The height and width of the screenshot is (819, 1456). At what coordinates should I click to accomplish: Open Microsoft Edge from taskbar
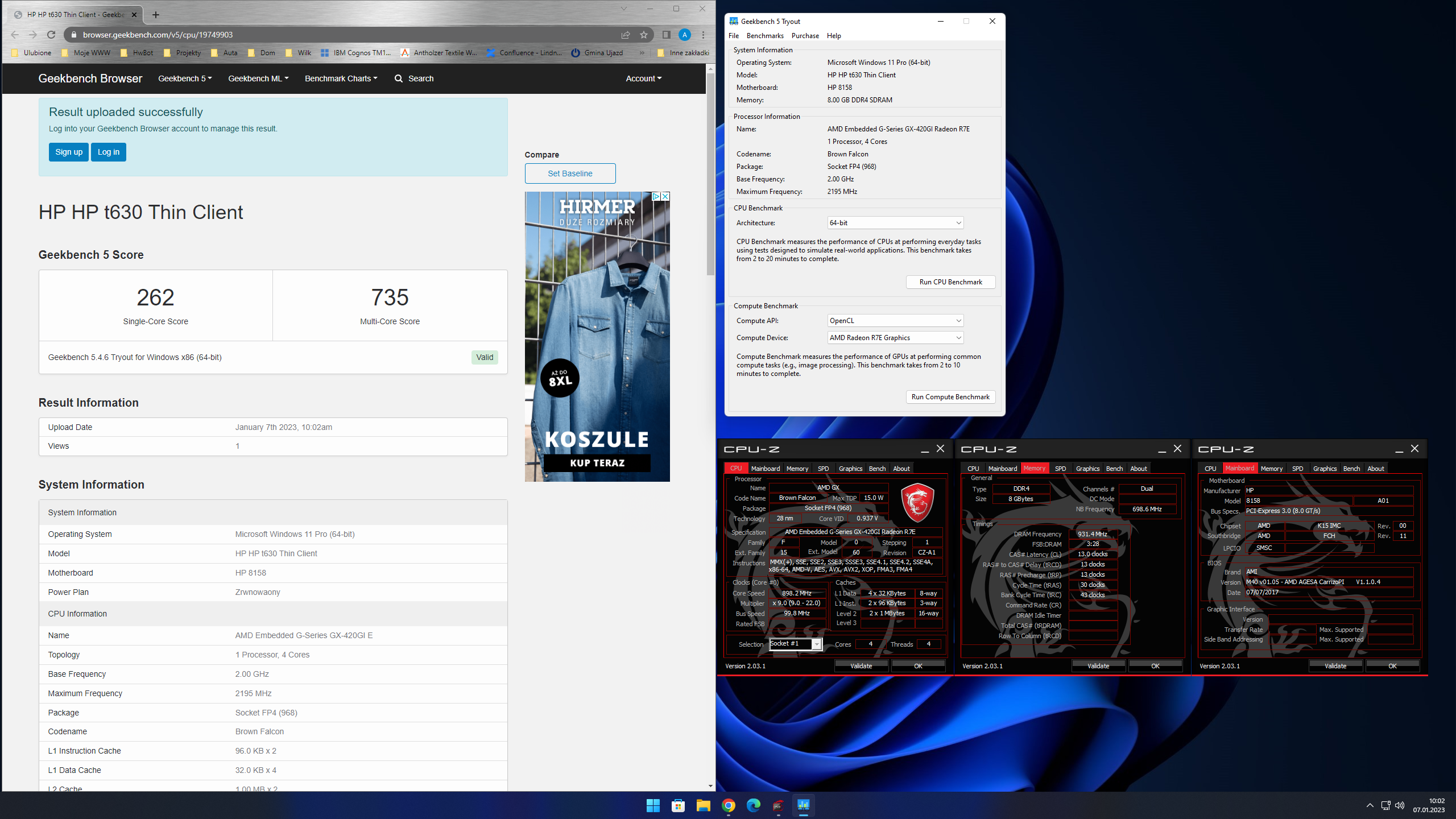[x=753, y=805]
